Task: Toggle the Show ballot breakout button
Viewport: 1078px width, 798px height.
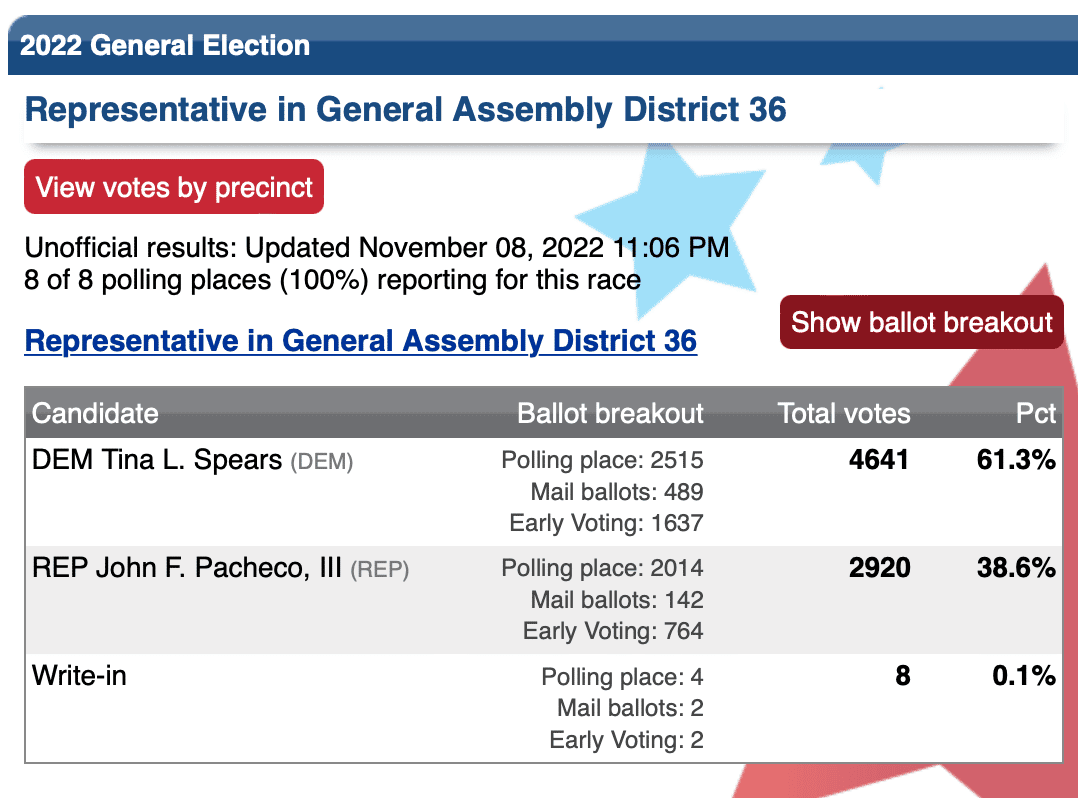Action: (921, 322)
